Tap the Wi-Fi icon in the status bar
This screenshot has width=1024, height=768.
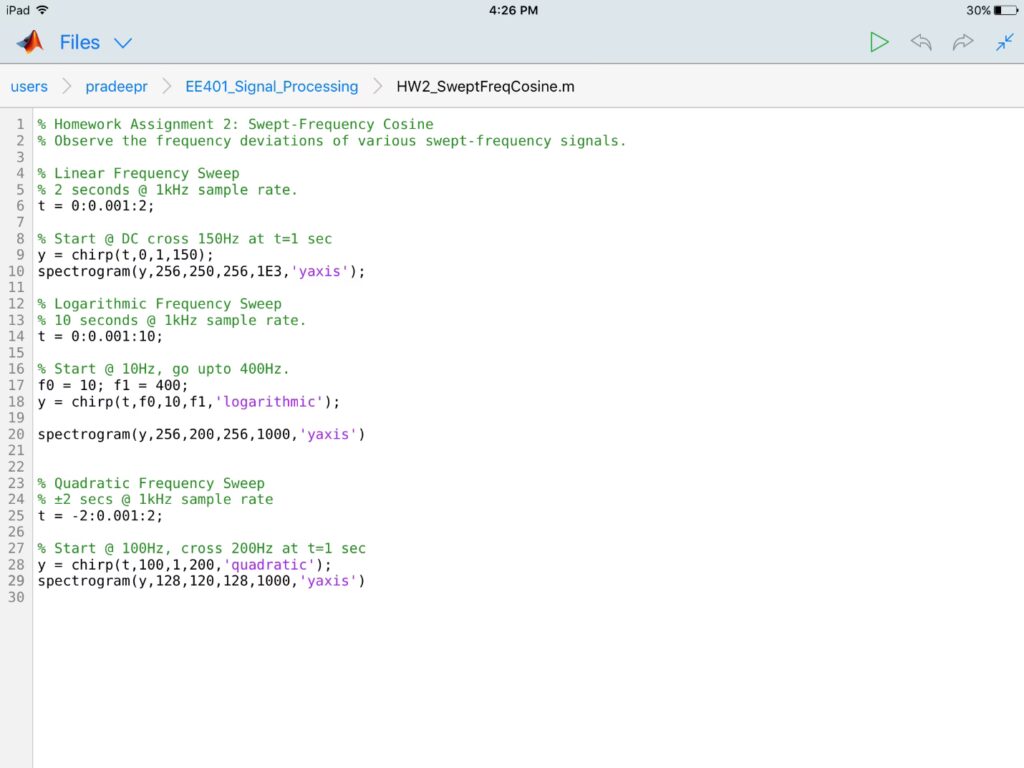coord(42,10)
